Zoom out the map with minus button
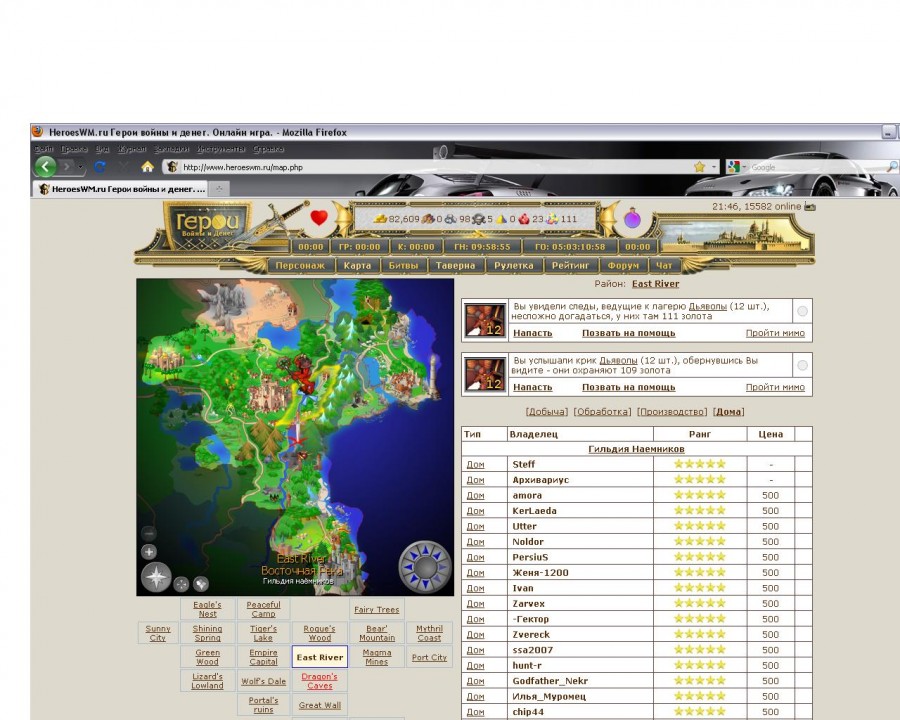 (x=149, y=533)
